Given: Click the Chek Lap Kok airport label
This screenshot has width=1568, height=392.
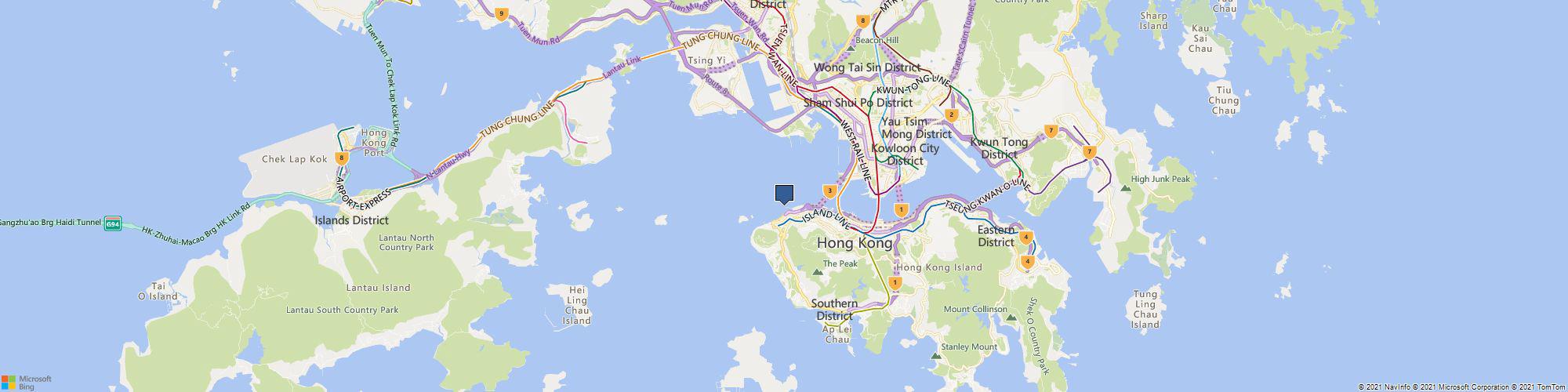Looking at the screenshot, I should click(294, 159).
